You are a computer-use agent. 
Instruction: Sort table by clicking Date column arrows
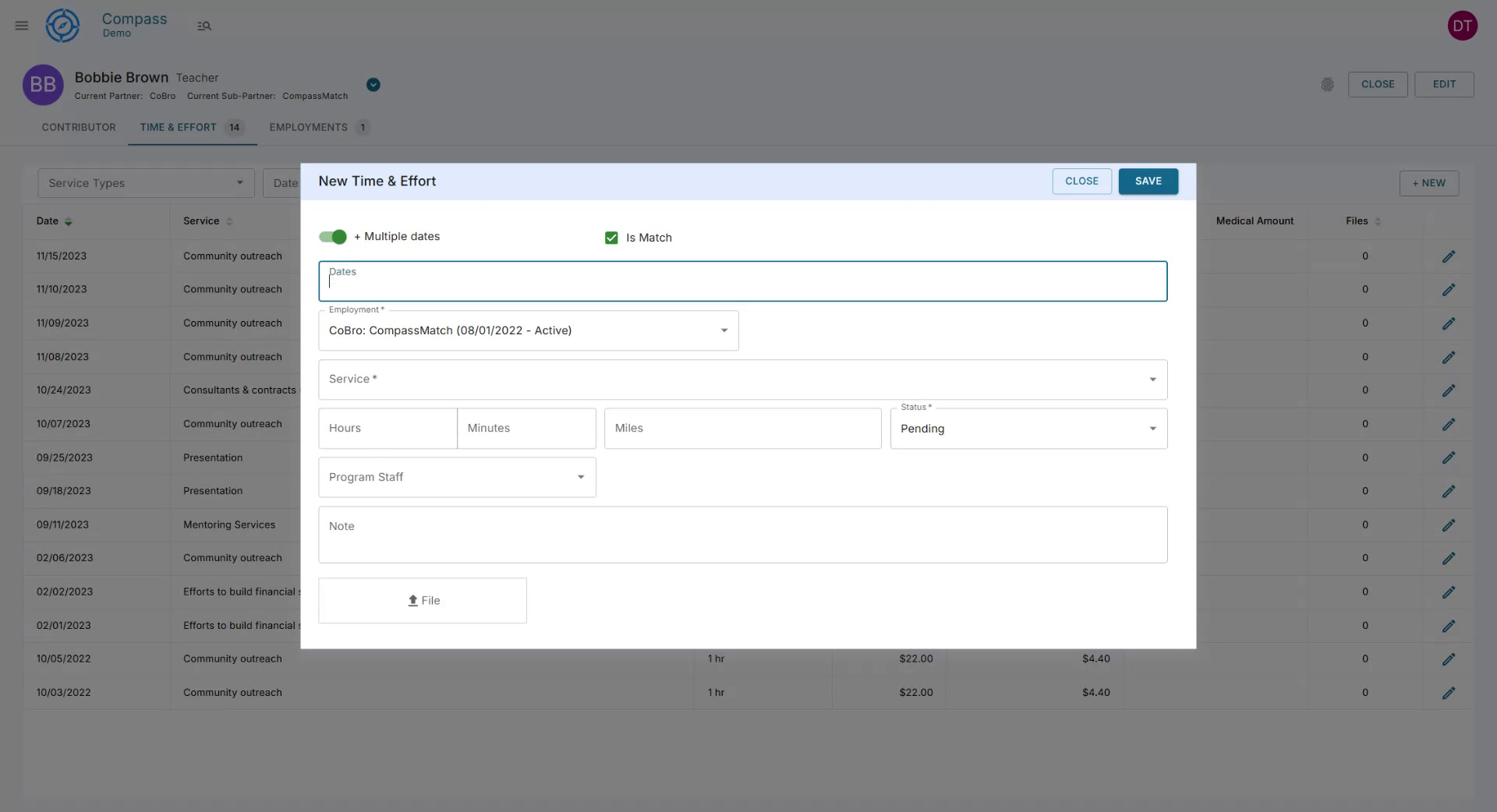coord(69,221)
